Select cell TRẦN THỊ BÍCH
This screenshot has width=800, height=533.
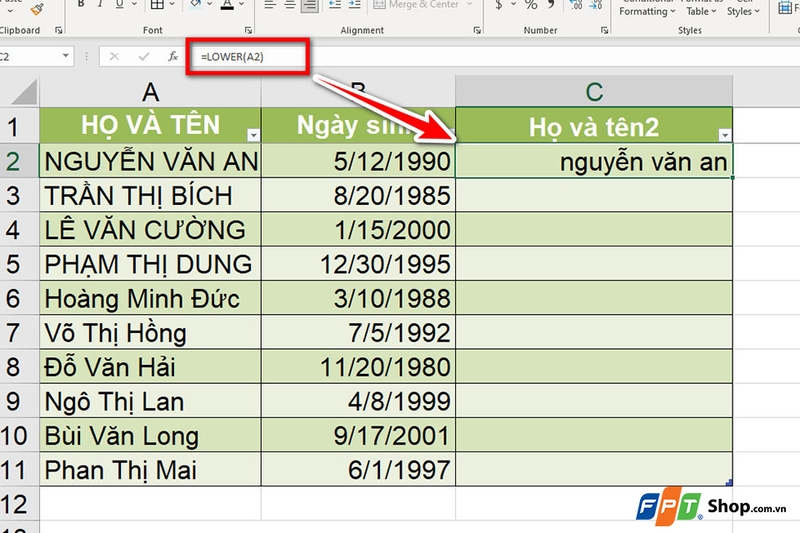pyautogui.click(x=151, y=195)
